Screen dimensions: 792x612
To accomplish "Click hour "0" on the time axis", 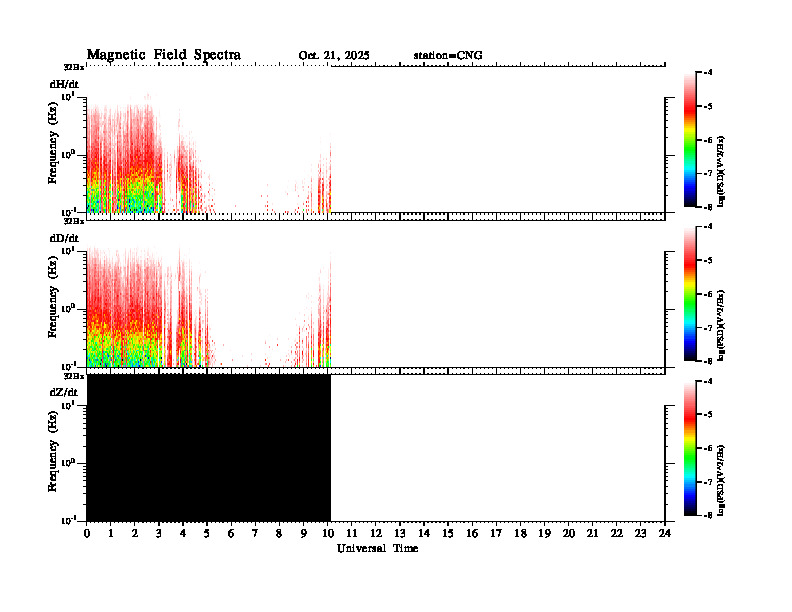I will (x=87, y=534).
